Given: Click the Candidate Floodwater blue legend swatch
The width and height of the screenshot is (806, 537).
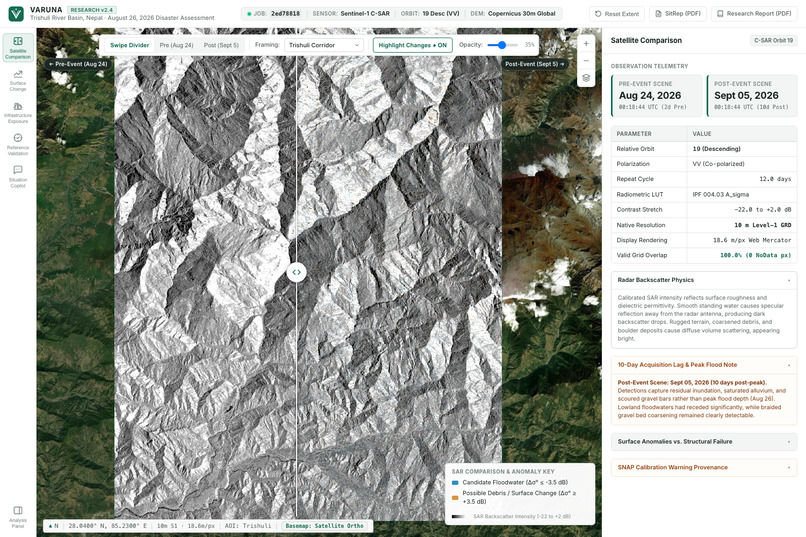Looking at the screenshot, I should (455, 483).
